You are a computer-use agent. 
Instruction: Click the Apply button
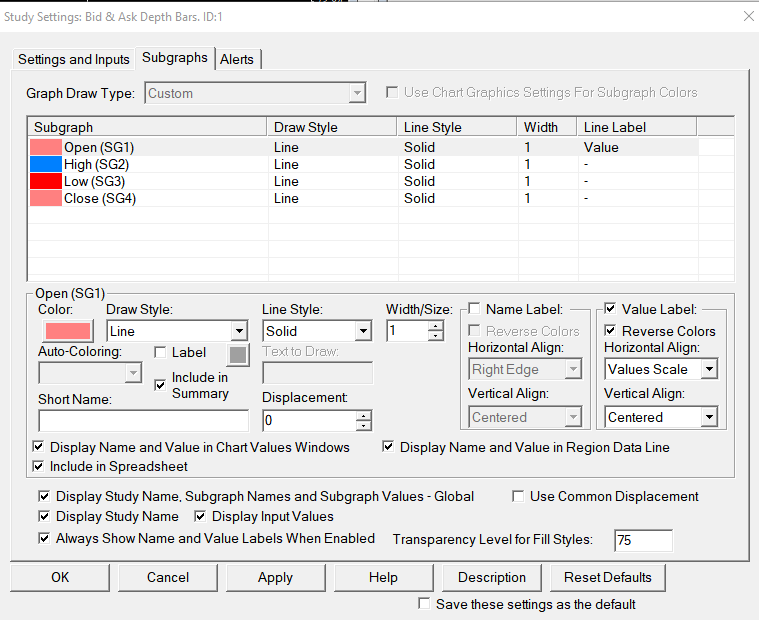(275, 577)
